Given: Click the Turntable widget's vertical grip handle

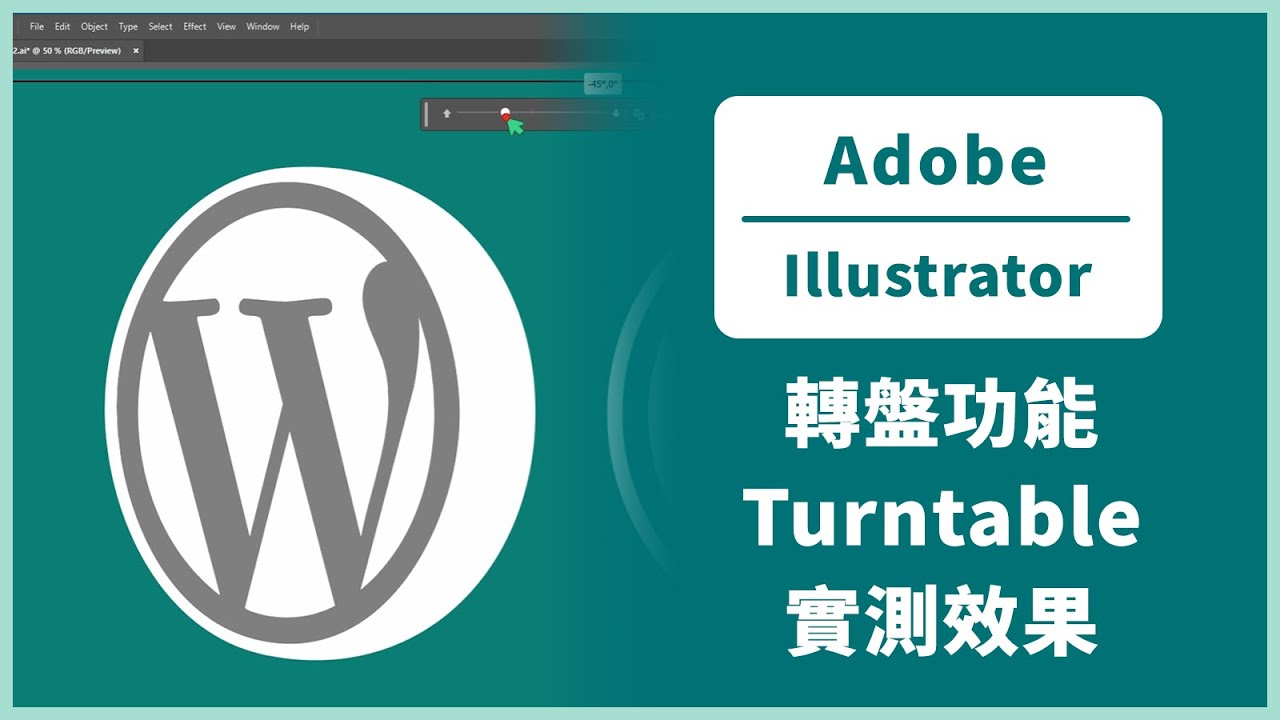Looking at the screenshot, I should click(x=427, y=114).
